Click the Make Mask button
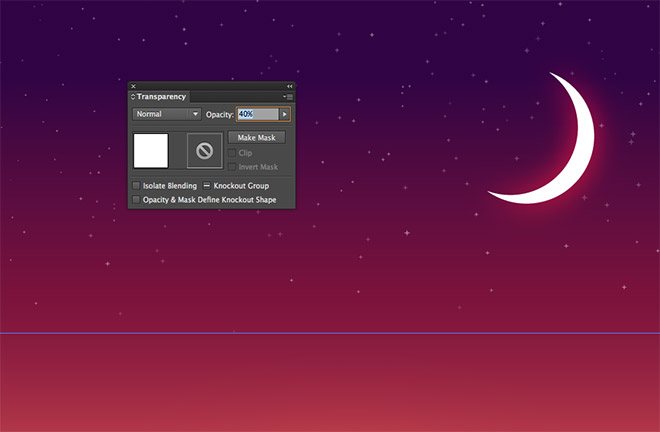Screen dimensions: 660x432 click(256, 137)
